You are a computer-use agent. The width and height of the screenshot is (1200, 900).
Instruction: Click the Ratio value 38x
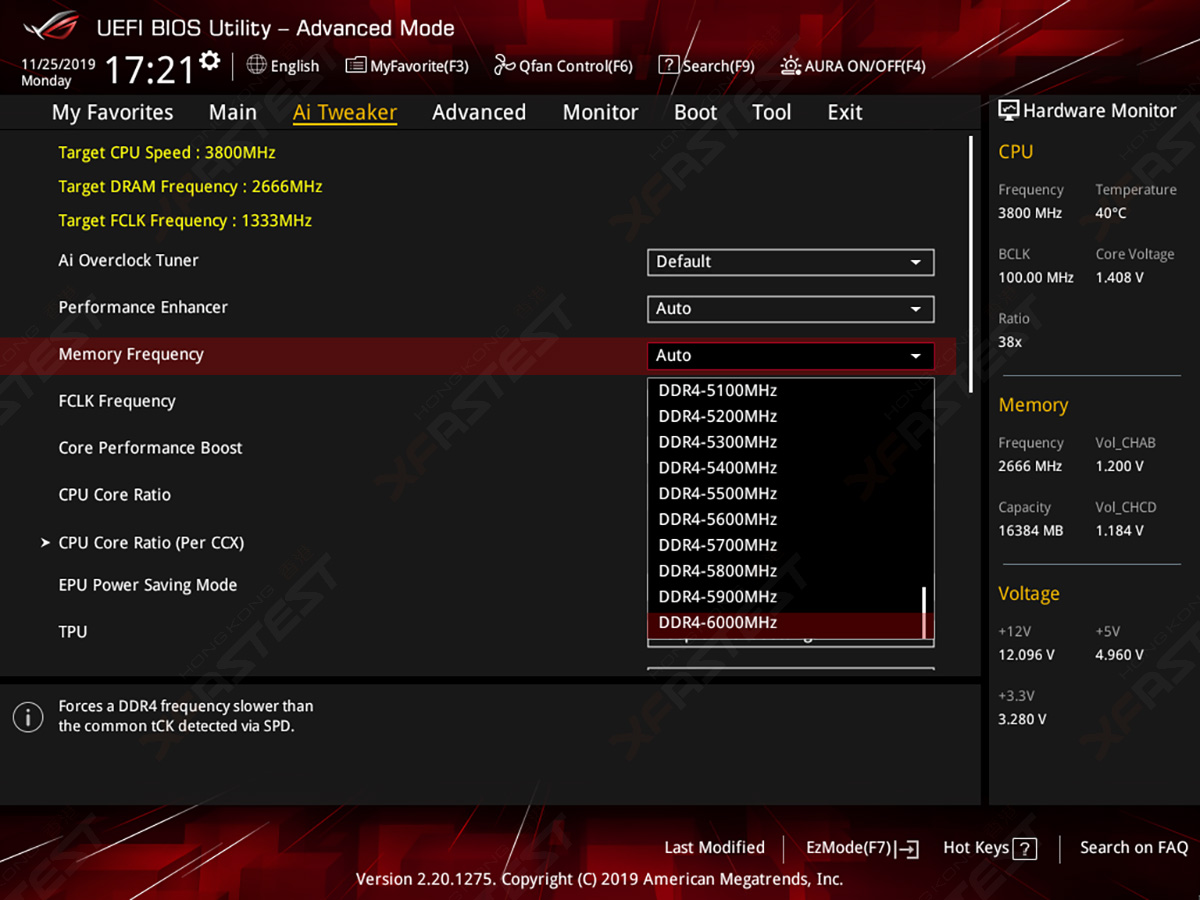pyautogui.click(x=1010, y=342)
